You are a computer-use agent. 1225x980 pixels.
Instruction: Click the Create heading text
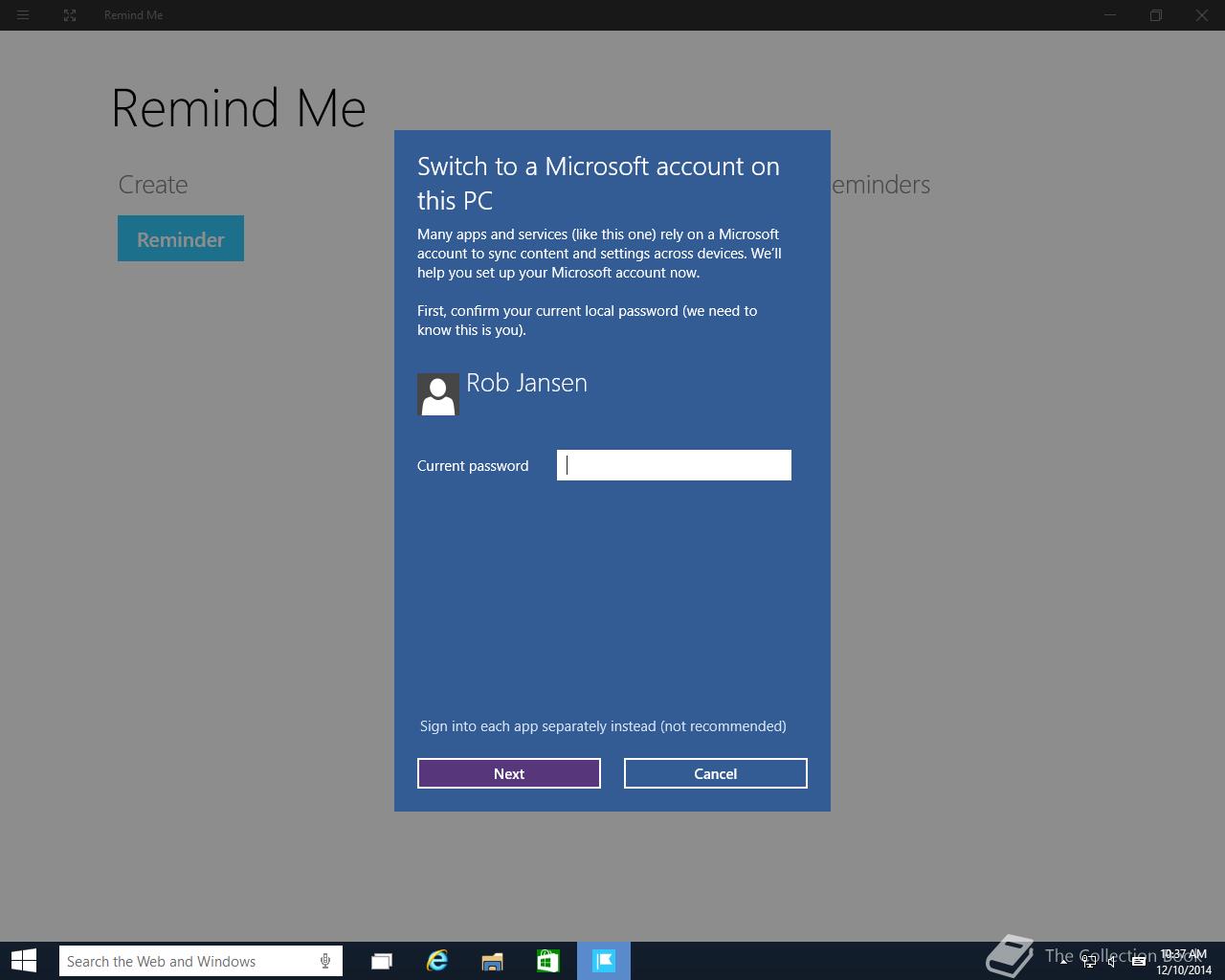(153, 185)
